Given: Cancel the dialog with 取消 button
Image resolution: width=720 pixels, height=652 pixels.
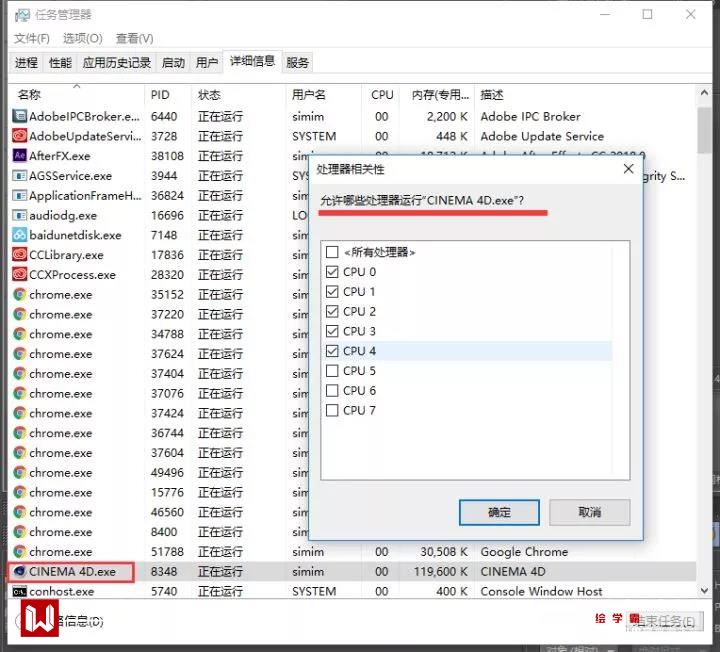Looking at the screenshot, I should (590, 512).
